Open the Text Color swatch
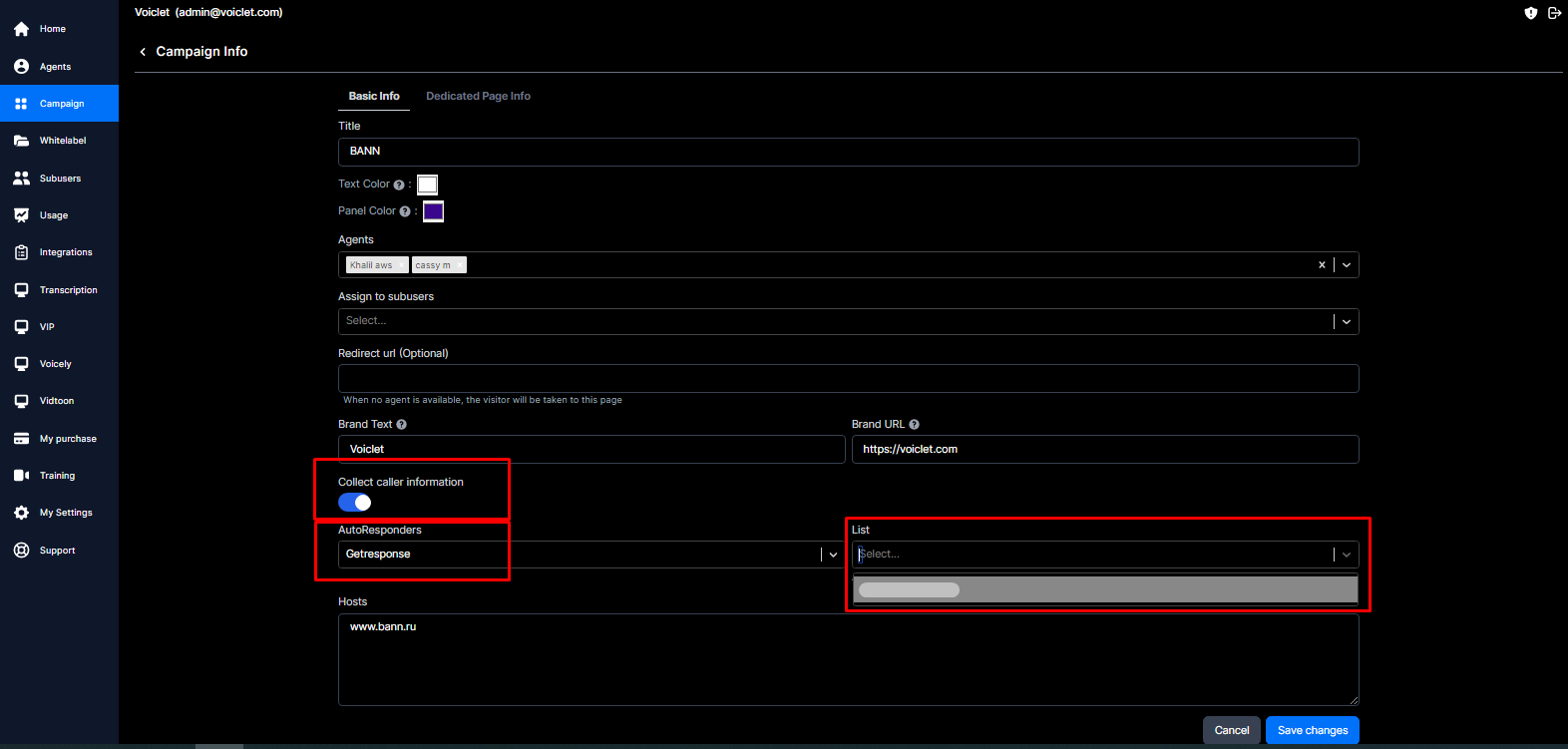This screenshot has width=1568, height=749. [427, 185]
